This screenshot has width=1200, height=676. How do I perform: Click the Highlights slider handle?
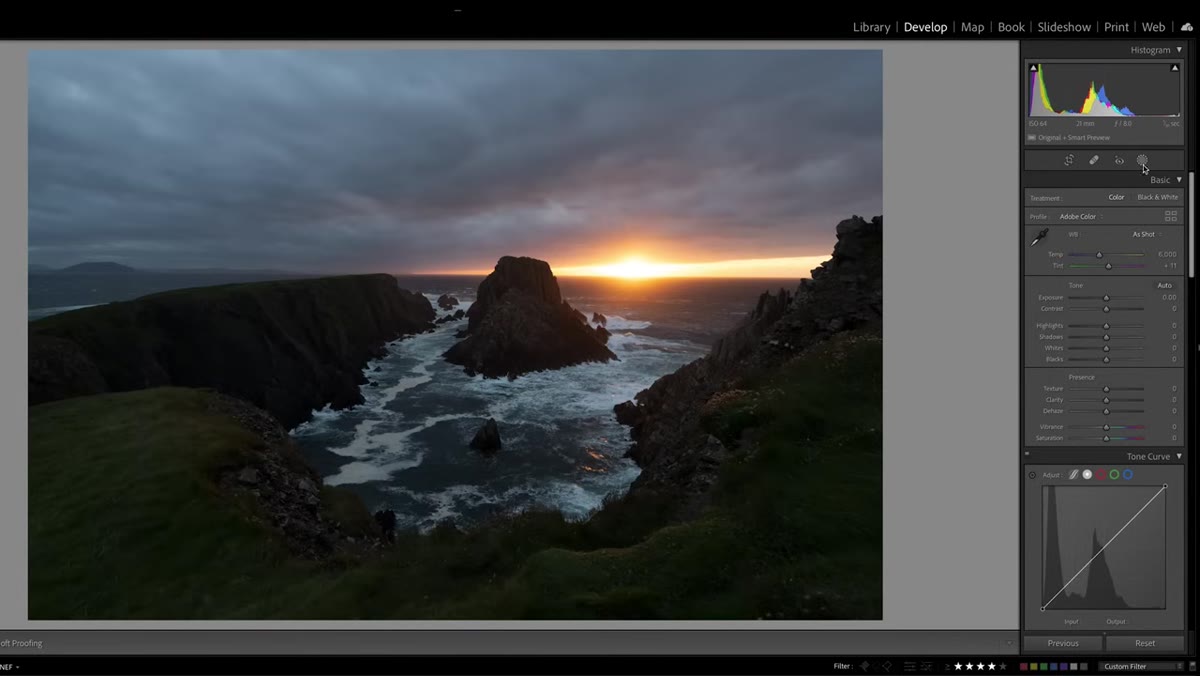click(x=1106, y=326)
